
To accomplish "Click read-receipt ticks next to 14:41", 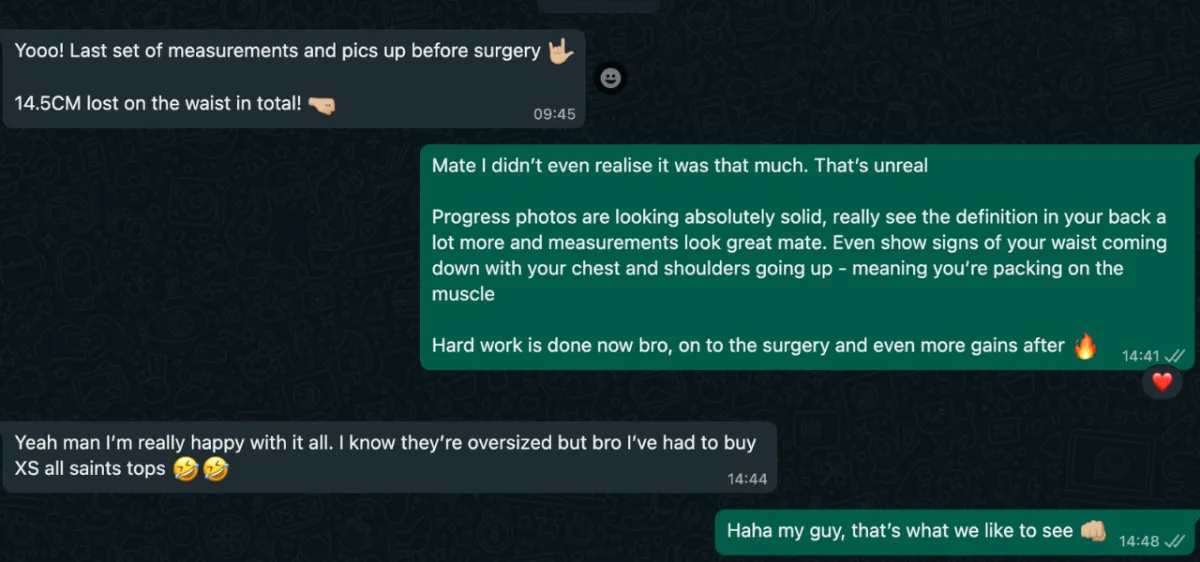I will click(1176, 355).
